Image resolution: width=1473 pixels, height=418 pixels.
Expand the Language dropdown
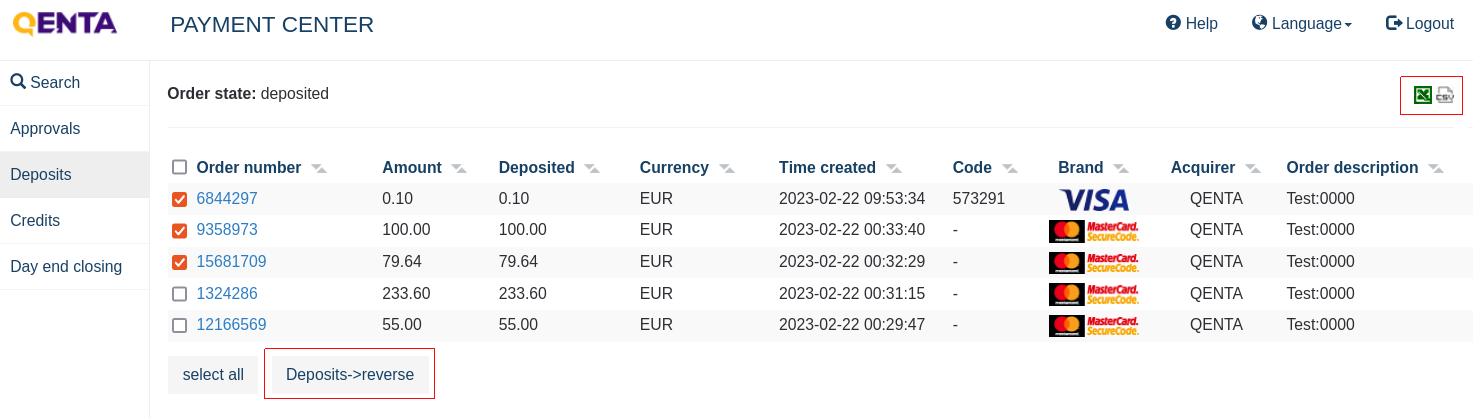(1302, 23)
